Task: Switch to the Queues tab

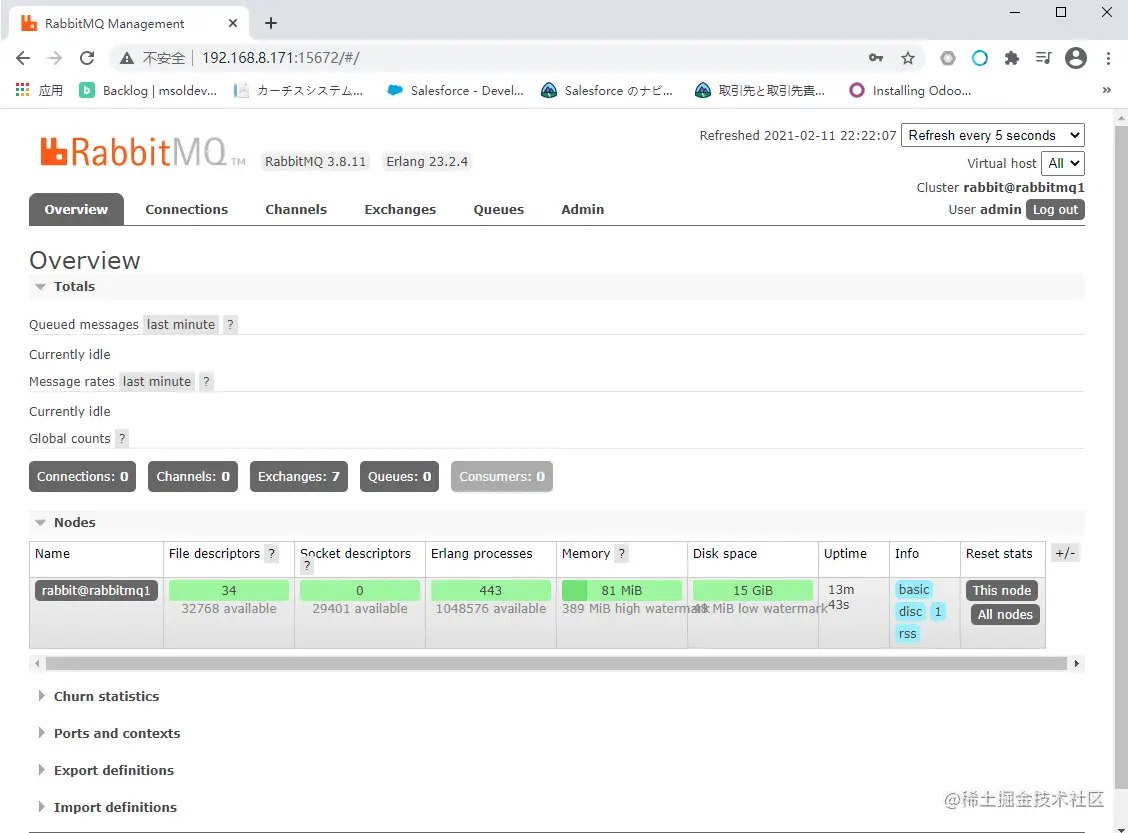Action: (499, 209)
